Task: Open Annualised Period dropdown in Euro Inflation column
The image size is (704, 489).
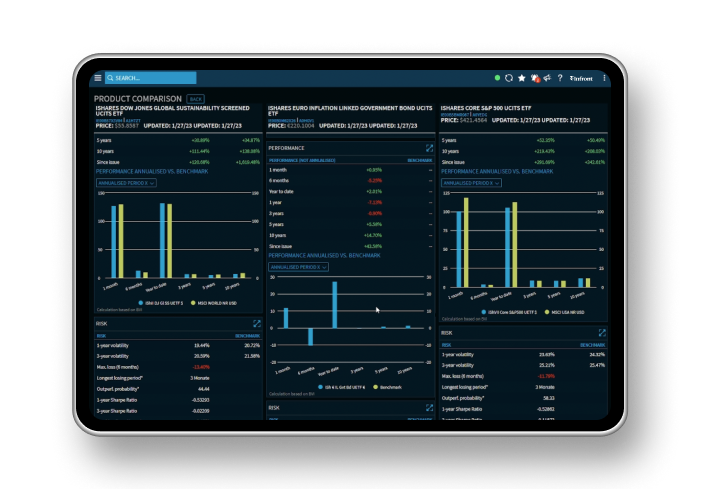Action: [299, 267]
